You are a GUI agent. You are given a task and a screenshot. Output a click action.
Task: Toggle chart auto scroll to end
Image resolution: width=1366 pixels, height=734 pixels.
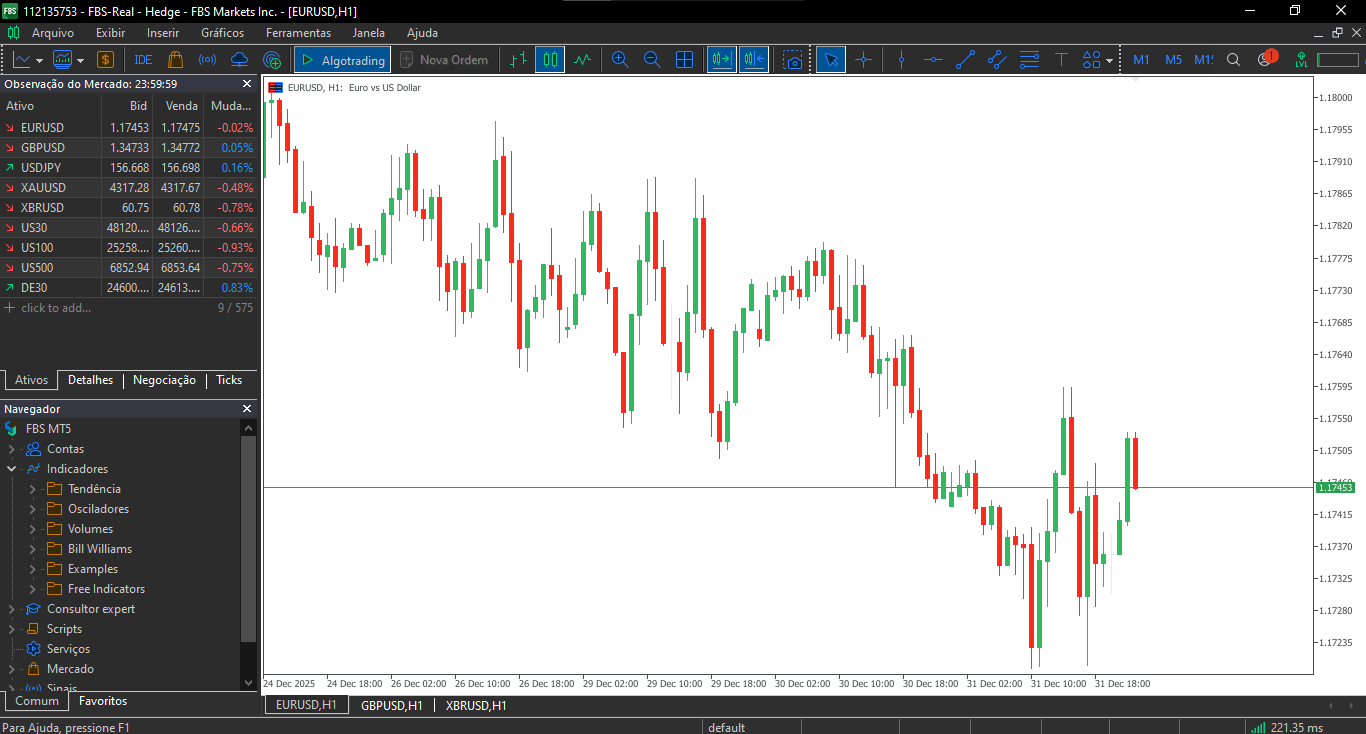(721, 60)
